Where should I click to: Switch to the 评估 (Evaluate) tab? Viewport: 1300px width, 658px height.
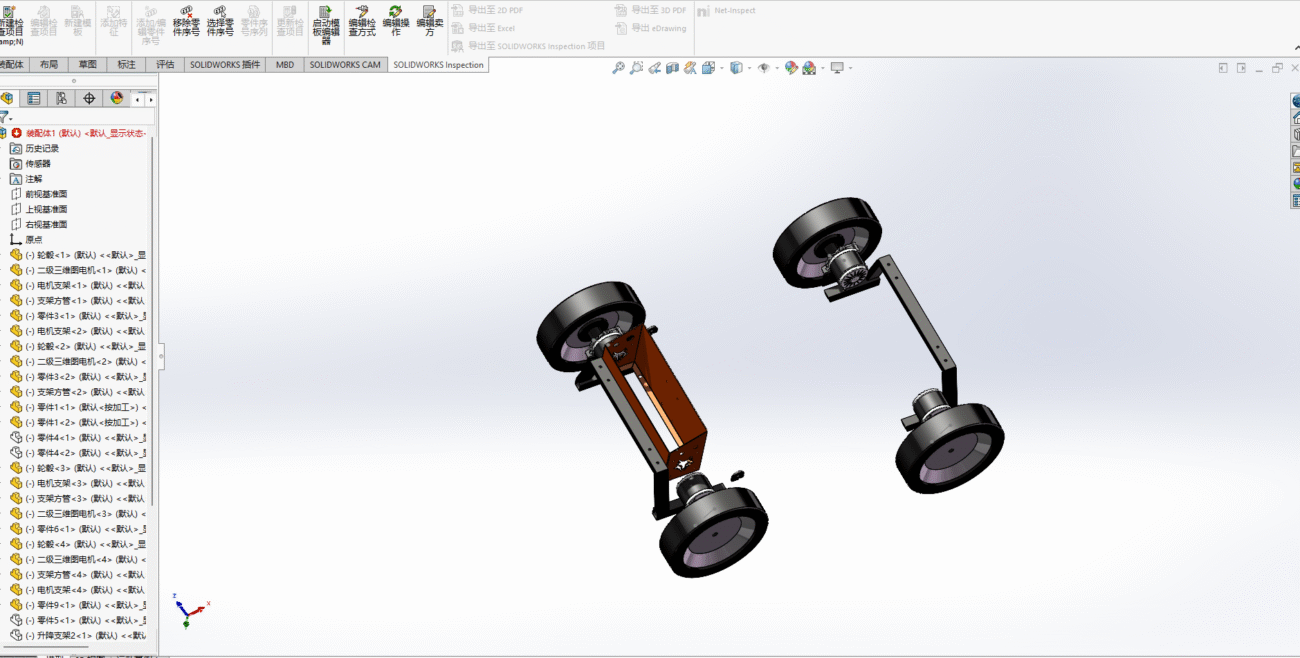(165, 65)
